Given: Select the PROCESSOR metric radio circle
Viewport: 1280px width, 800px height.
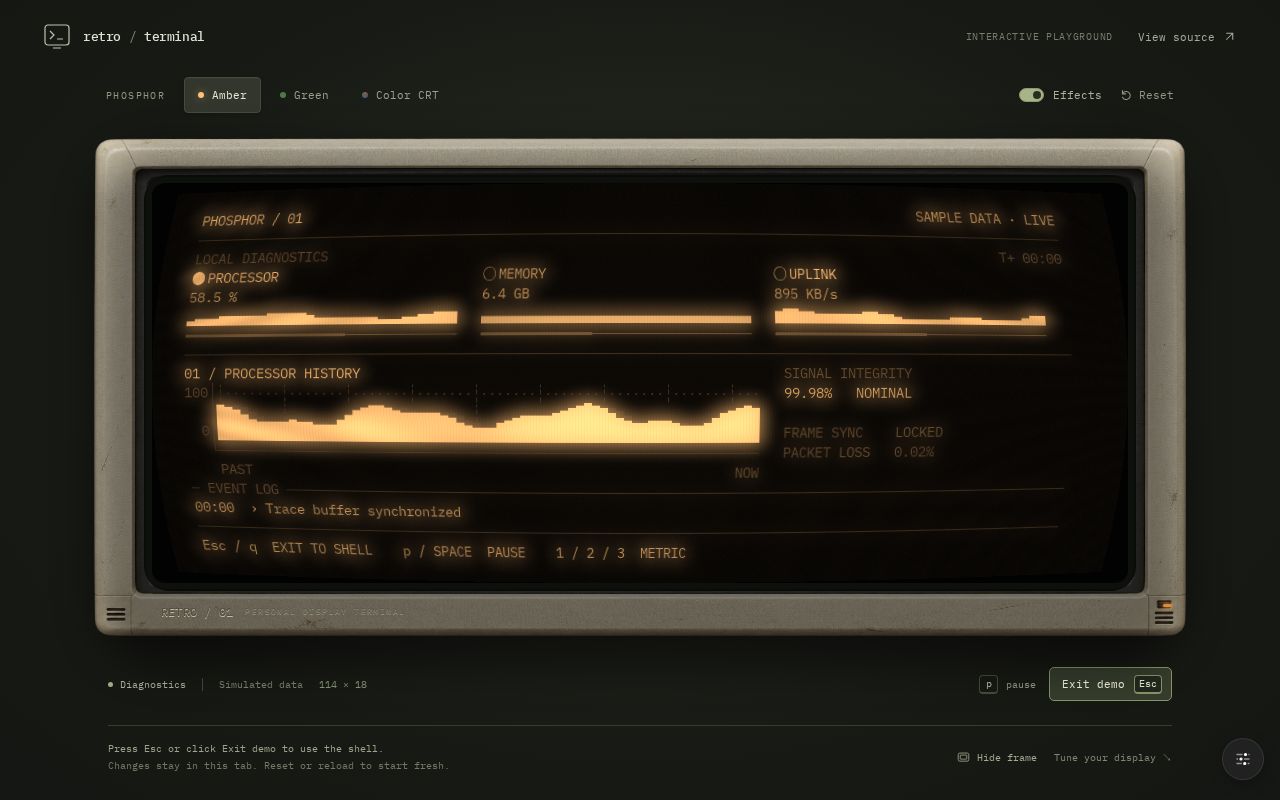Looking at the screenshot, I should [x=199, y=278].
